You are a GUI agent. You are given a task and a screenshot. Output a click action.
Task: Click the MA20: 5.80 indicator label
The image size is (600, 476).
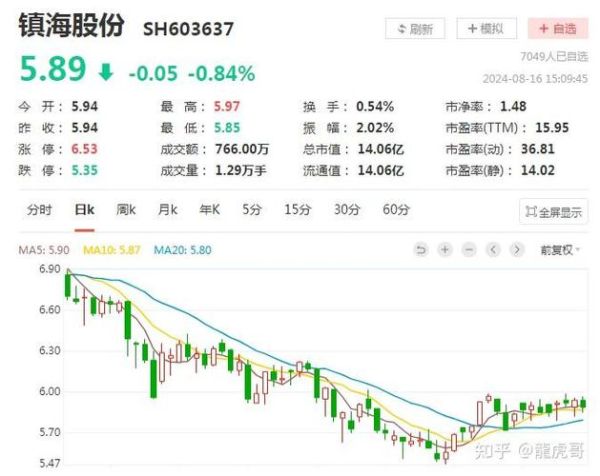coord(183,250)
